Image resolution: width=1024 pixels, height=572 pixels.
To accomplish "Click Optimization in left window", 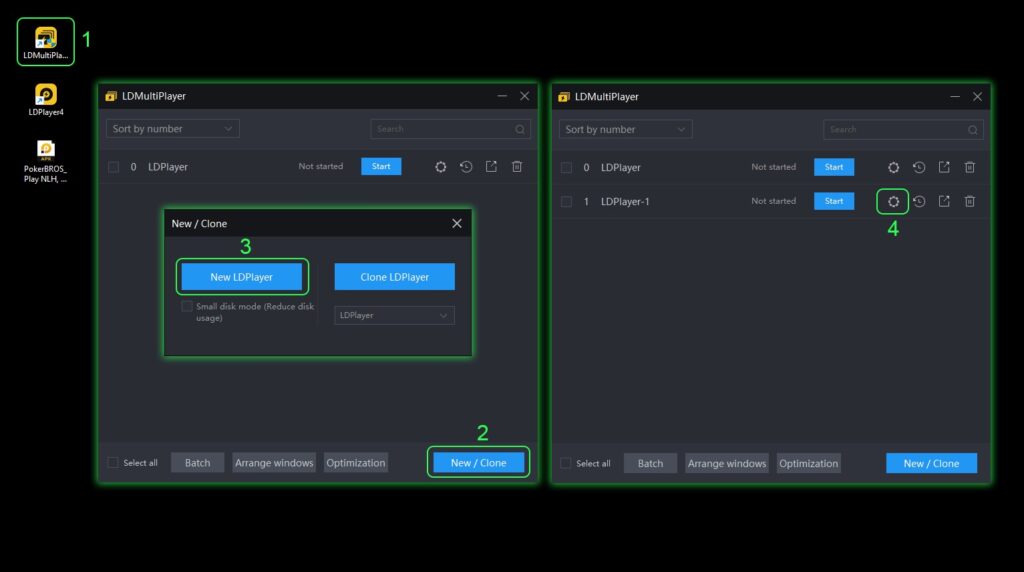I will tap(356, 462).
